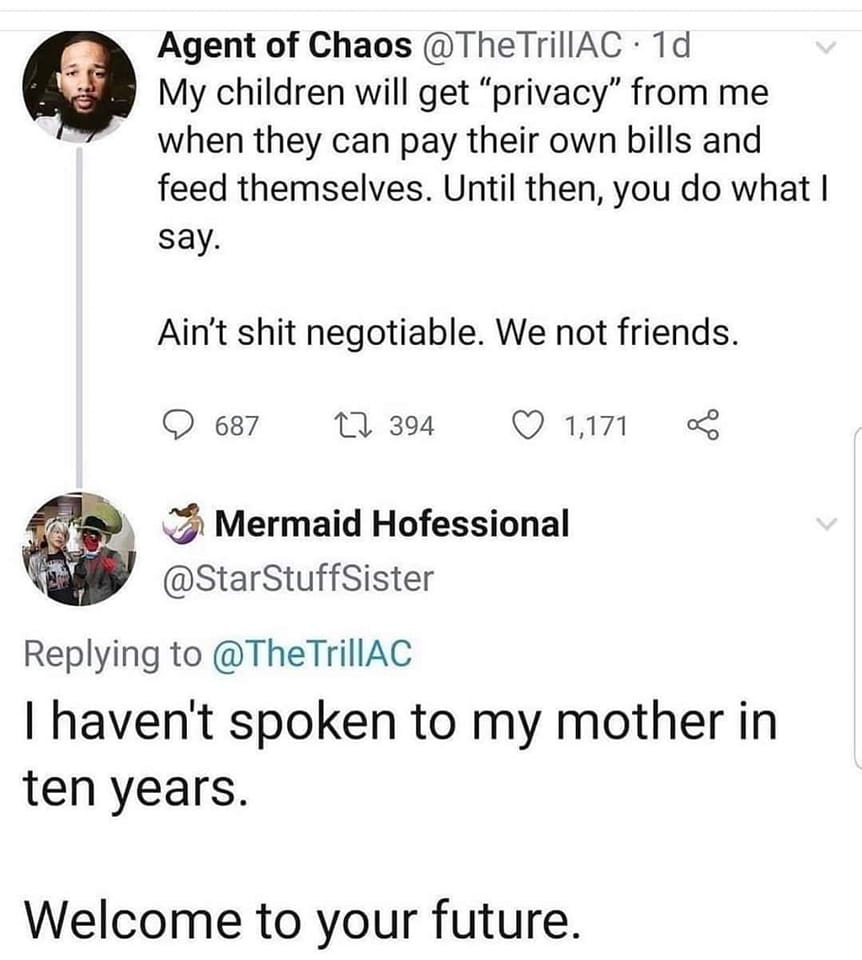Click the Mermaid Hofessional display name
Screen dimensions: 862x960
392,523
